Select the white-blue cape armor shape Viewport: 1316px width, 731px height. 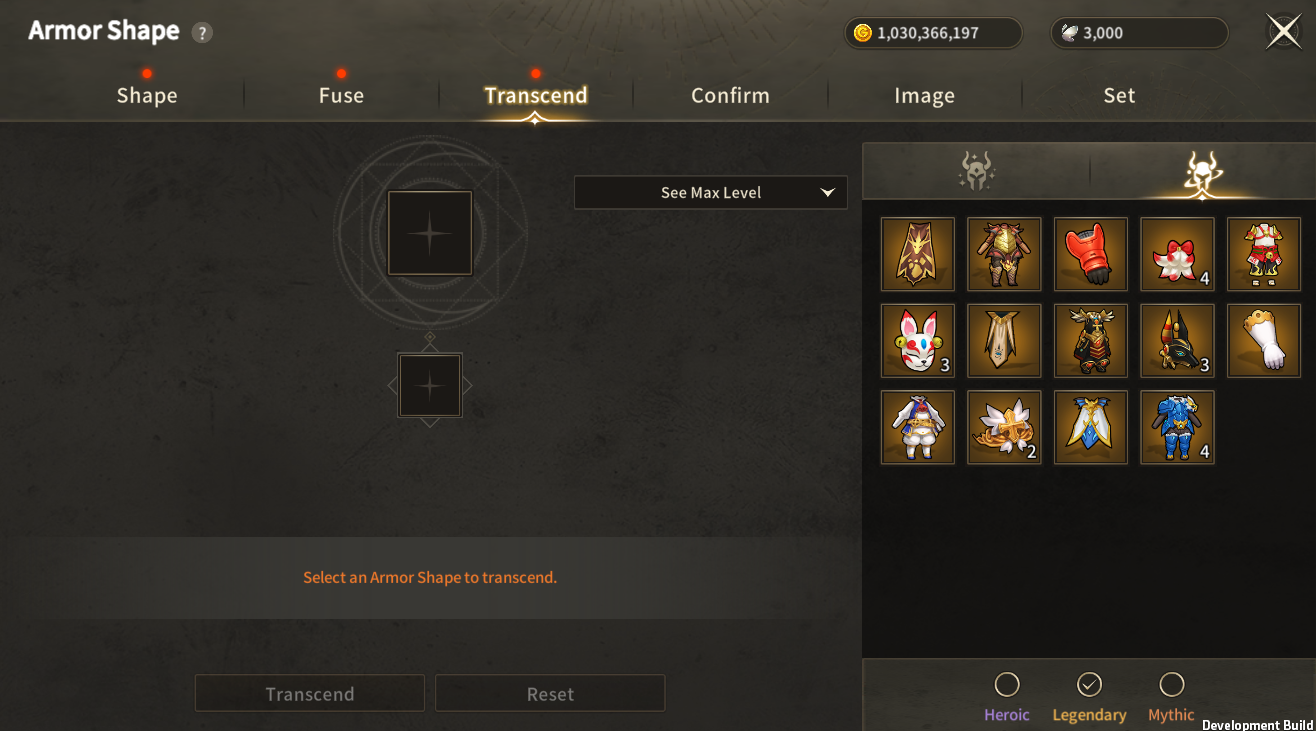tap(1091, 427)
